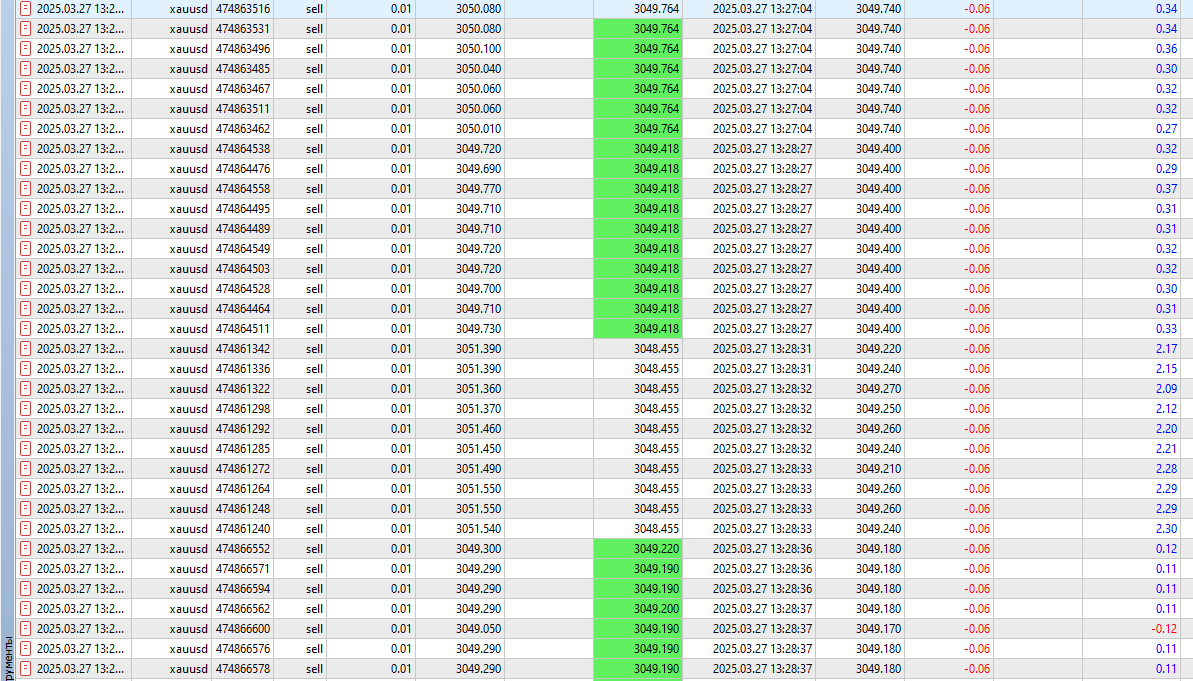Select the order icon on row 474861240
The height and width of the screenshot is (681, 1193).
click(25, 529)
